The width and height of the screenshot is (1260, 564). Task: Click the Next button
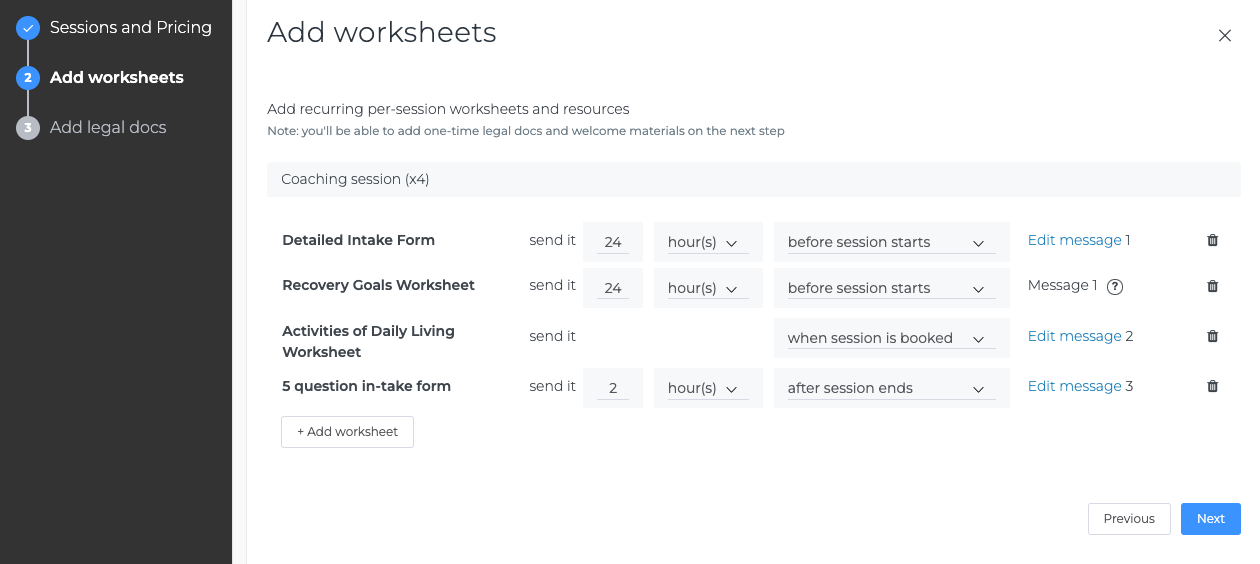1210,519
